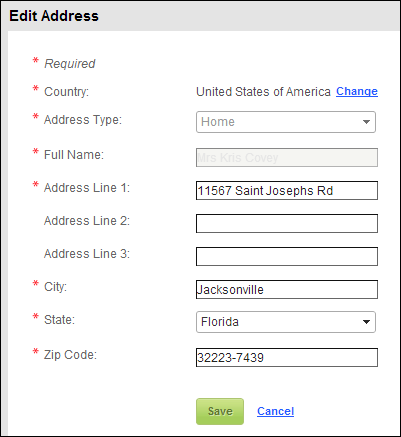The width and height of the screenshot is (401, 437).
Task: Click the input box containing 32223-7439
Action: (x=287, y=357)
